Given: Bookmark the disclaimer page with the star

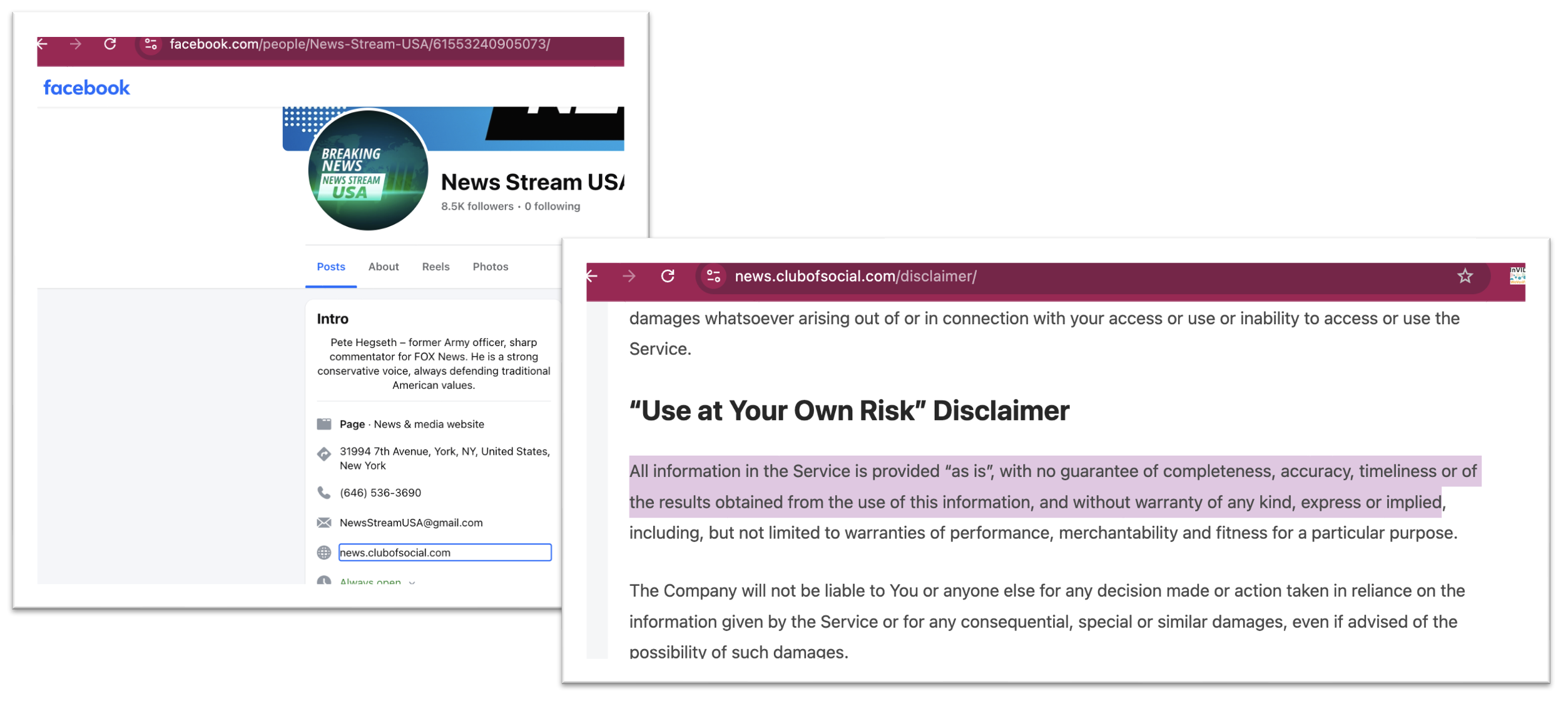Looking at the screenshot, I should (x=1465, y=277).
